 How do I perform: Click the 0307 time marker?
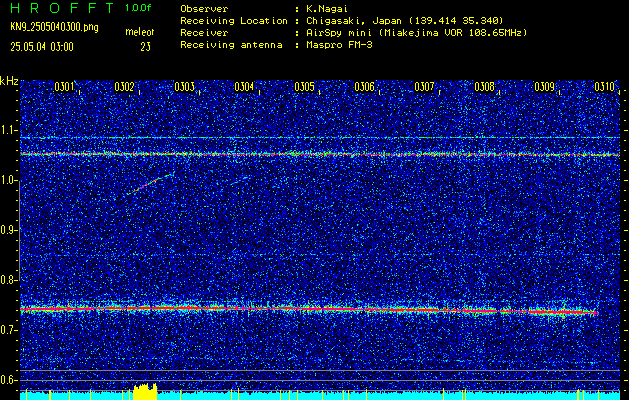click(x=424, y=87)
